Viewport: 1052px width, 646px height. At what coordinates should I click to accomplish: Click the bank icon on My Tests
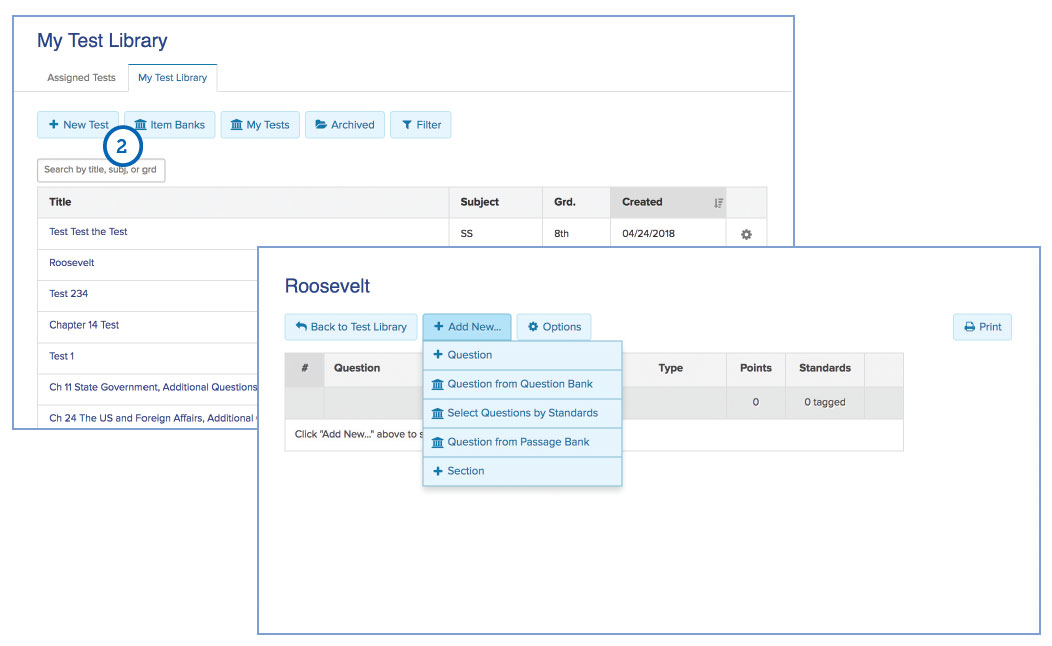[x=236, y=124]
